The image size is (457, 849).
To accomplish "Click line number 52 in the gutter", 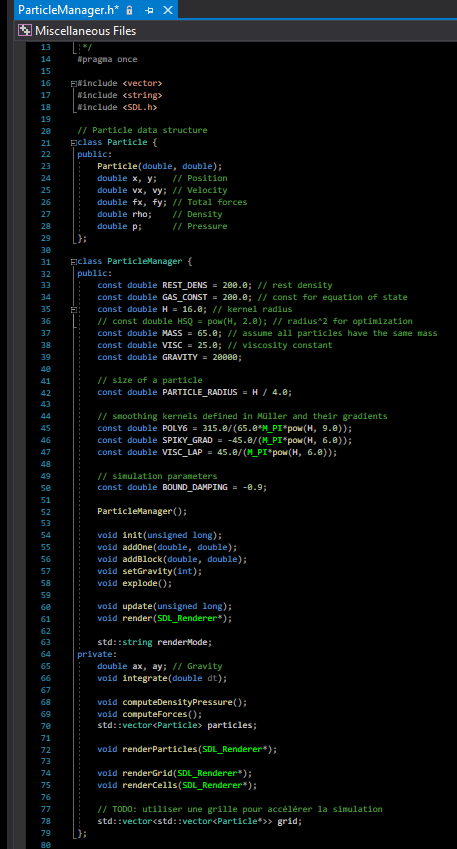I will point(45,512).
